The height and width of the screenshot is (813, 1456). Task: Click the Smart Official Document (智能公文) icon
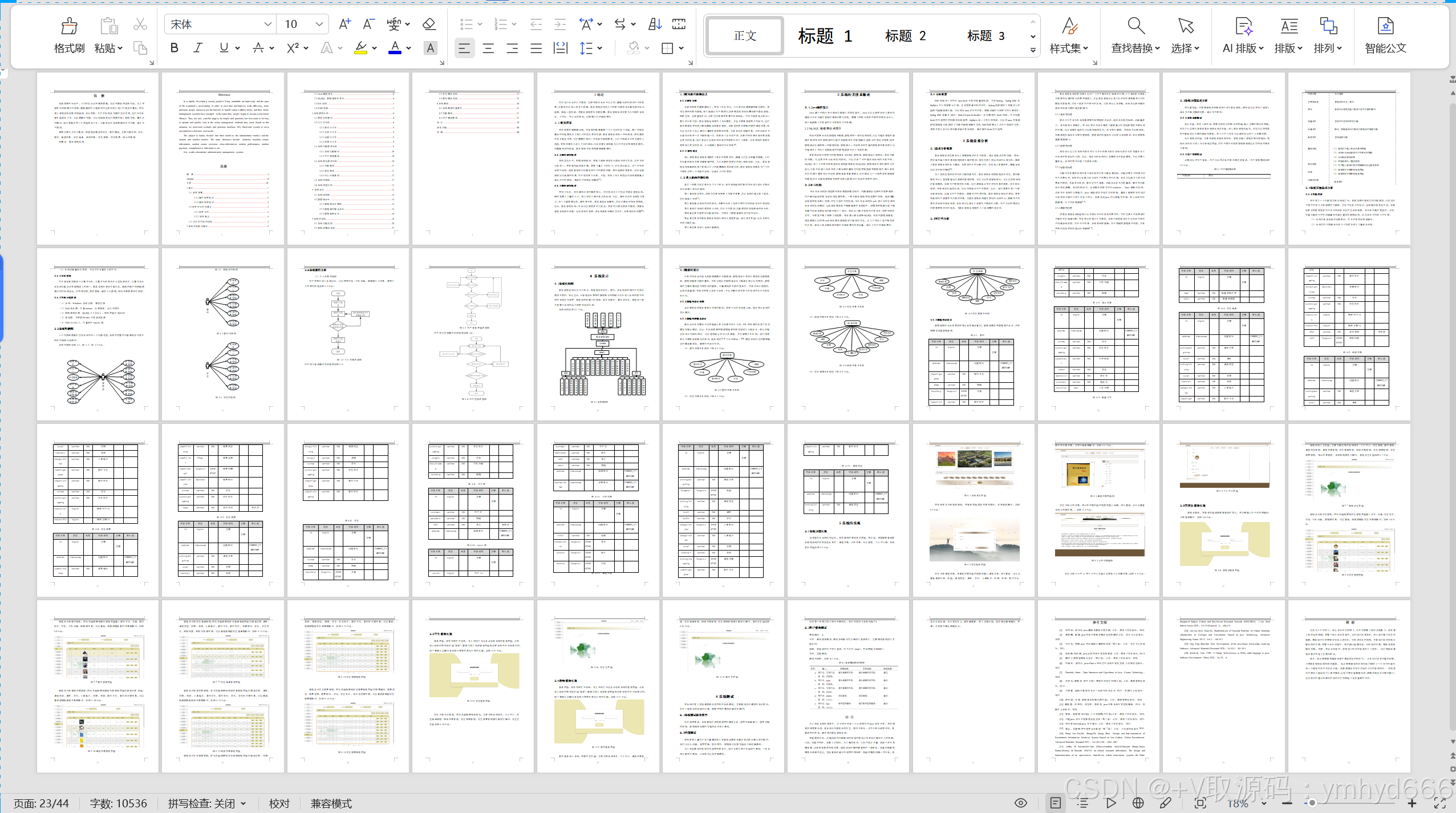1385,35
